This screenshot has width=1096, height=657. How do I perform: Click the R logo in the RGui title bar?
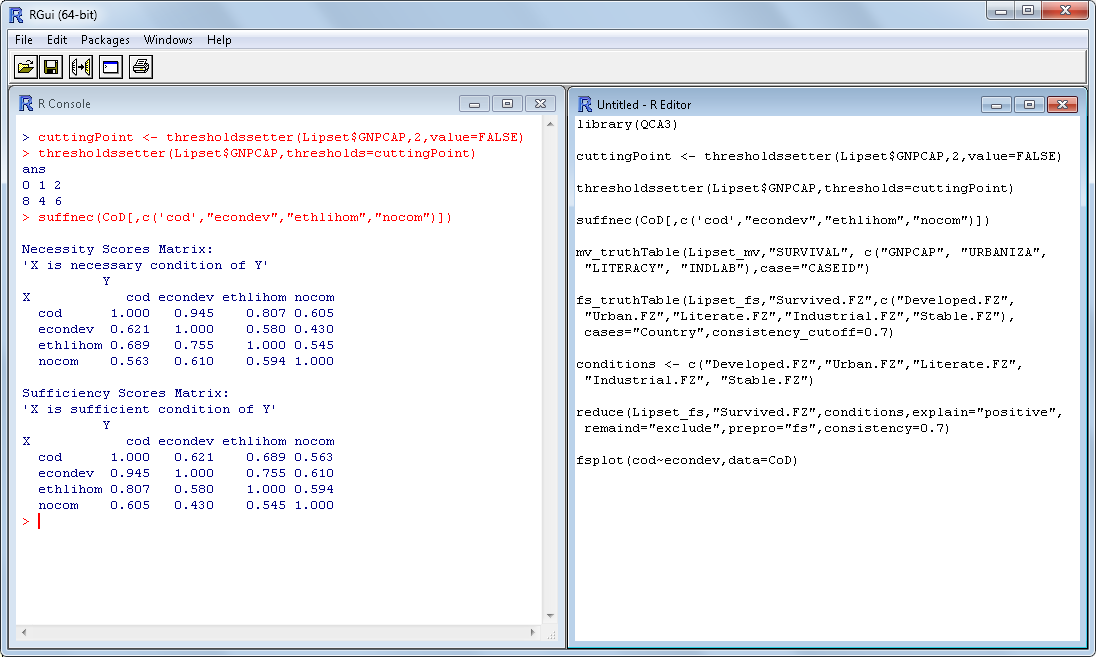click(16, 14)
